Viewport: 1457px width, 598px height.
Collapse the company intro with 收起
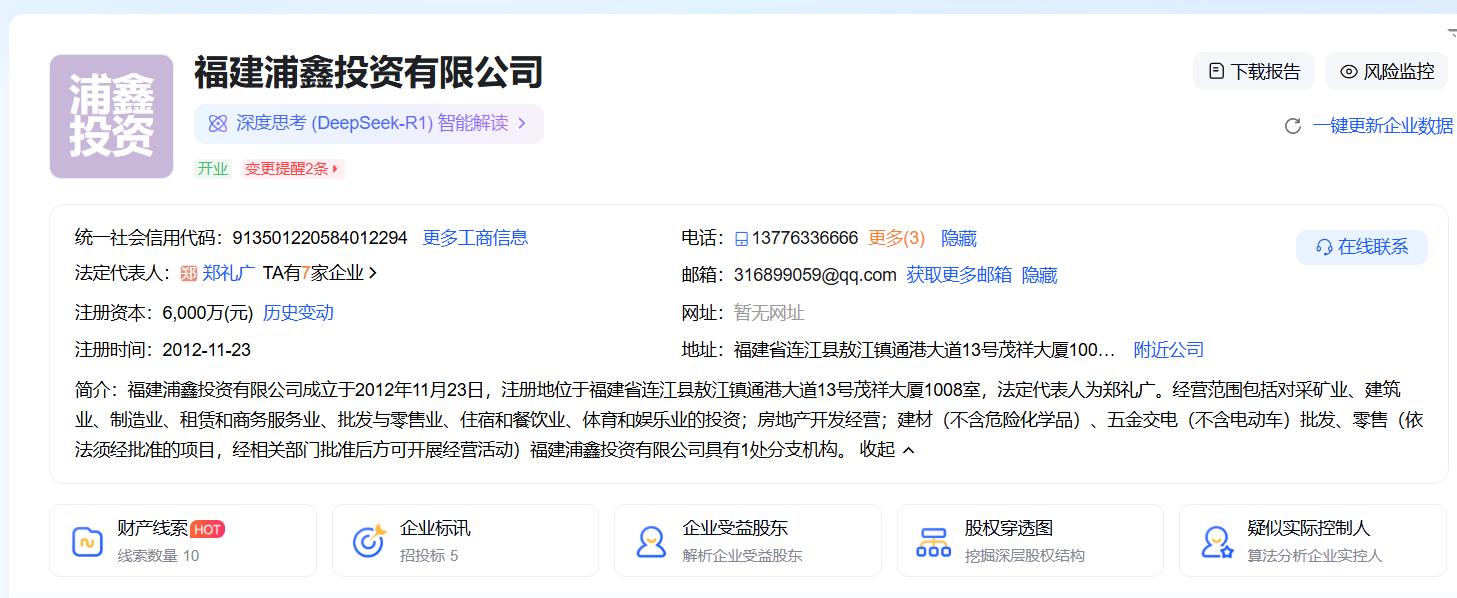coord(887,450)
